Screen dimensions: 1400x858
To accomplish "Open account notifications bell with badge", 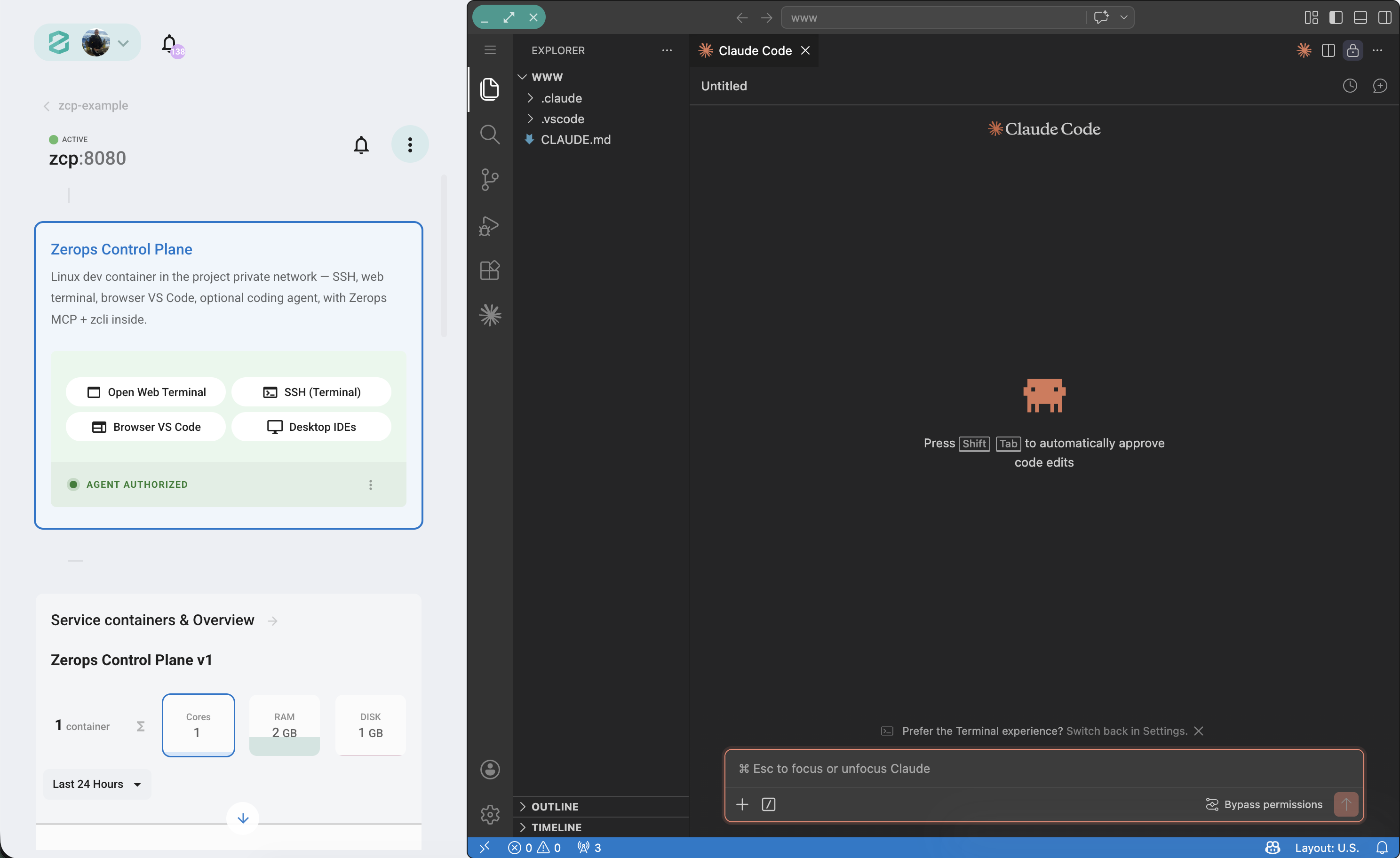I will coord(170,44).
